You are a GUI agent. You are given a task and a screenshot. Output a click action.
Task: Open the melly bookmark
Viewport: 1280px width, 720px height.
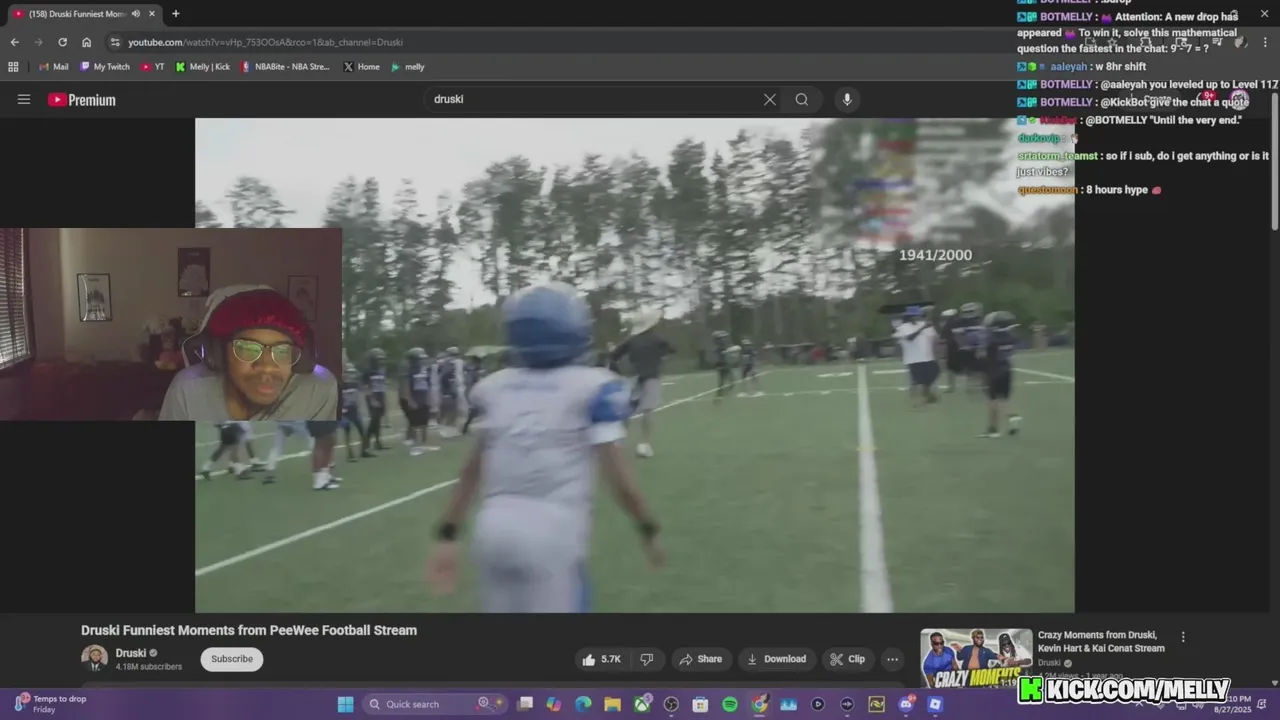[408, 67]
